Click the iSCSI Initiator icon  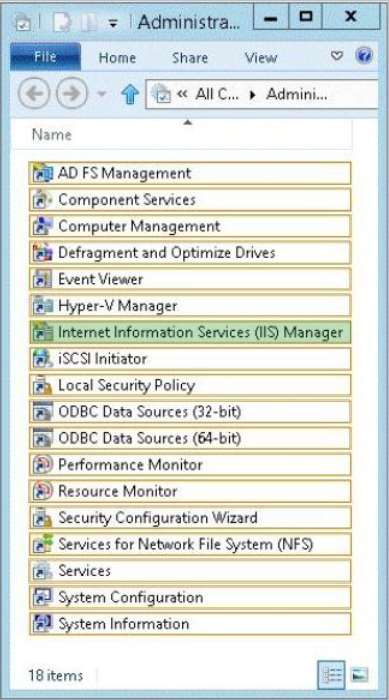pyautogui.click(x=43, y=358)
